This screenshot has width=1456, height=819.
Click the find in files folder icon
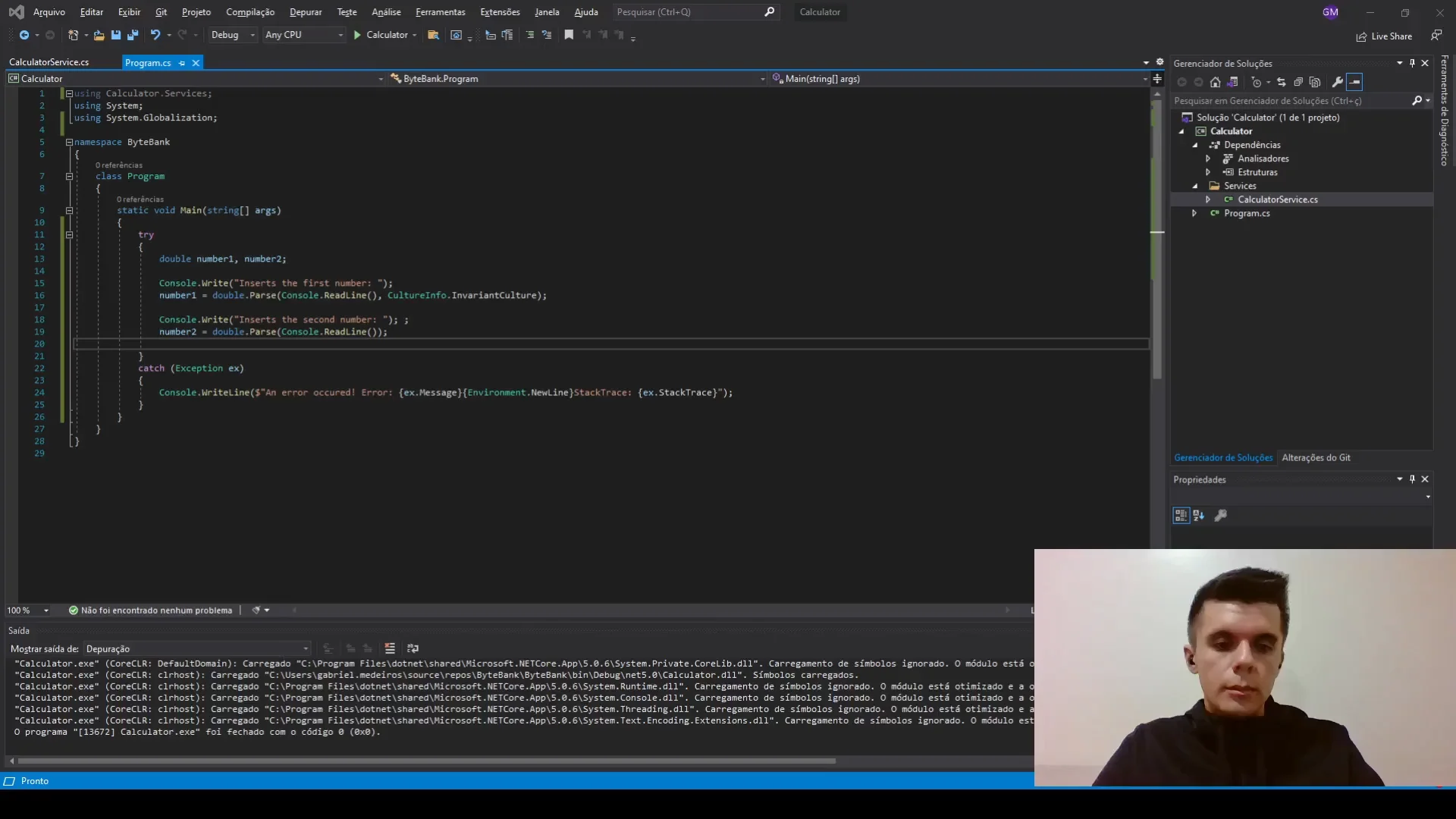point(434,35)
